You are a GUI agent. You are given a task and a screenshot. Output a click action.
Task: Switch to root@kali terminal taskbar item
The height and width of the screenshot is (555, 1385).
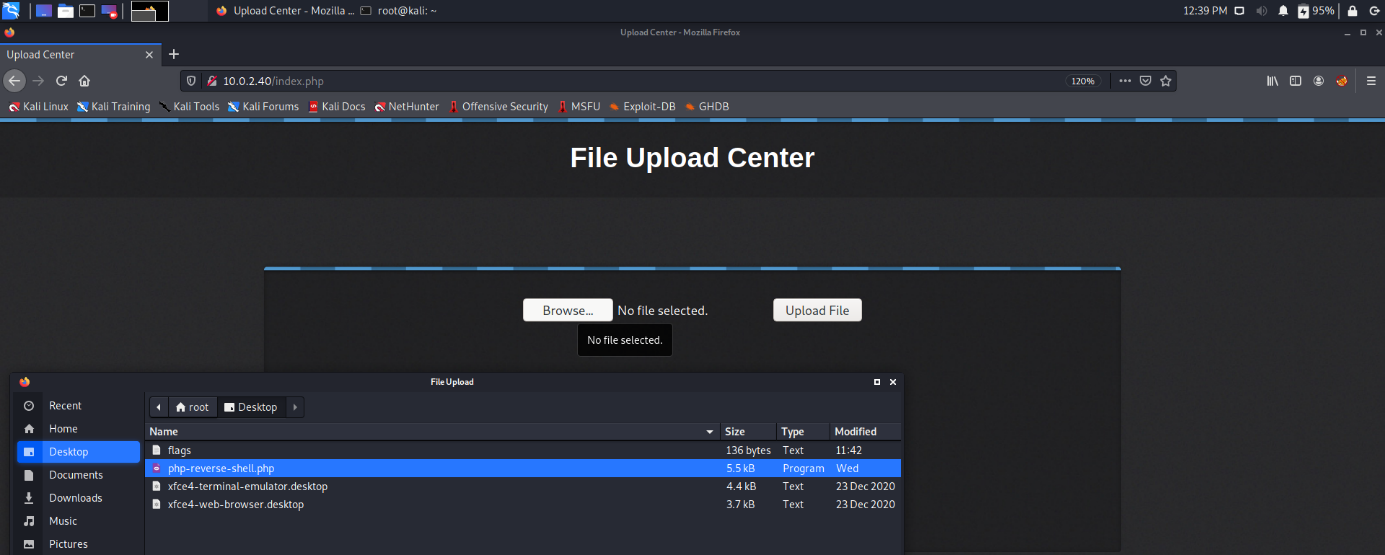(398, 11)
